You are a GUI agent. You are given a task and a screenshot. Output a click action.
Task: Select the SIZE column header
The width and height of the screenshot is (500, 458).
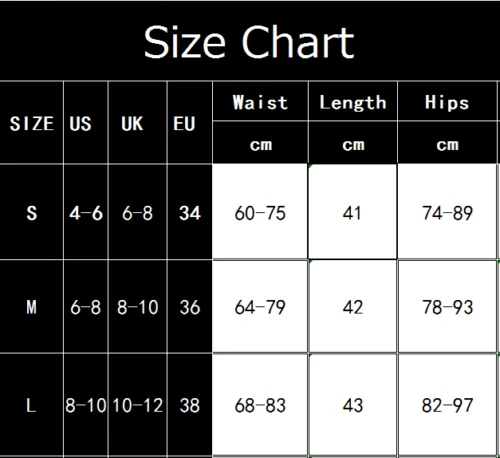[x=32, y=124]
